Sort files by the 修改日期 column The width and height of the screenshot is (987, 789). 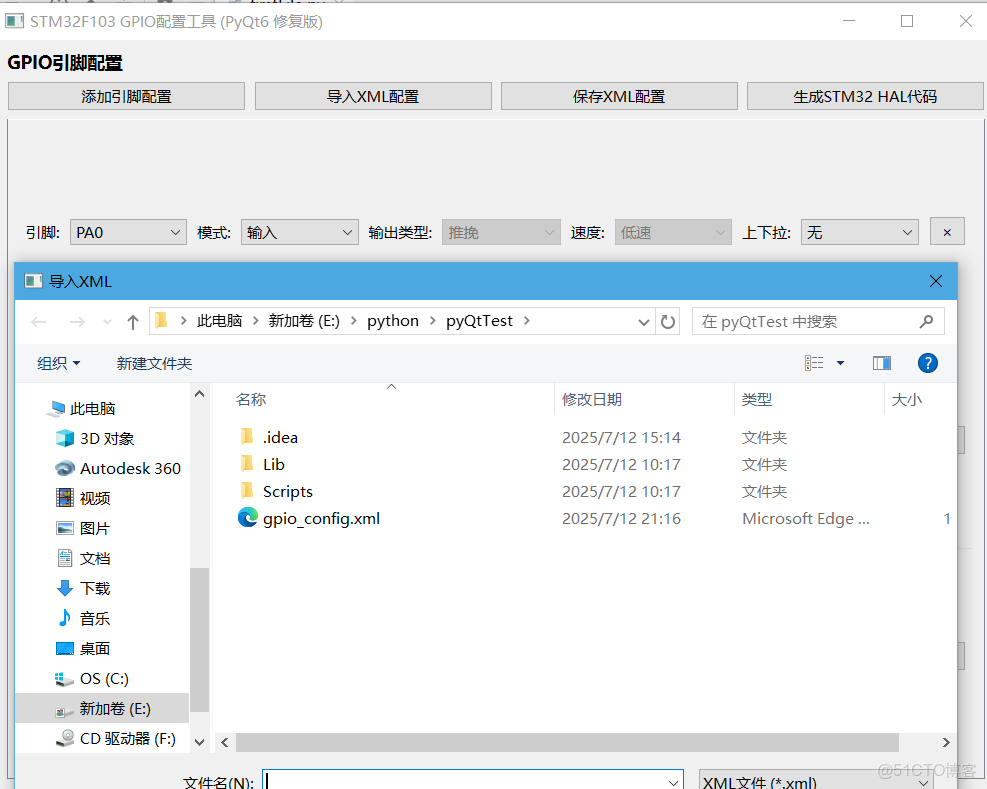594,399
